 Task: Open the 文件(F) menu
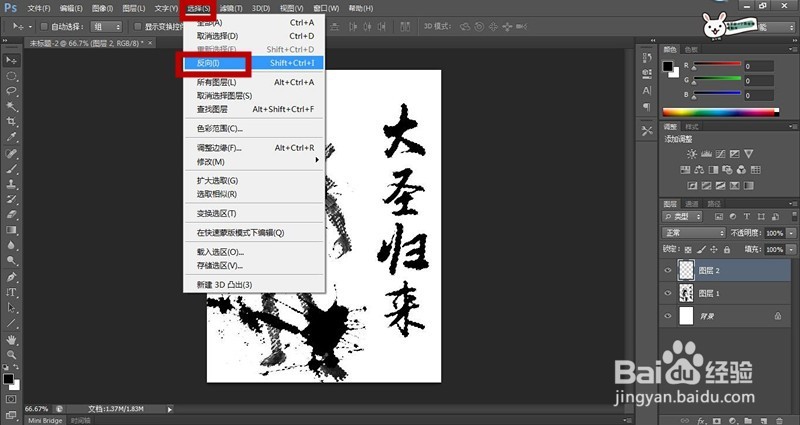click(x=39, y=8)
